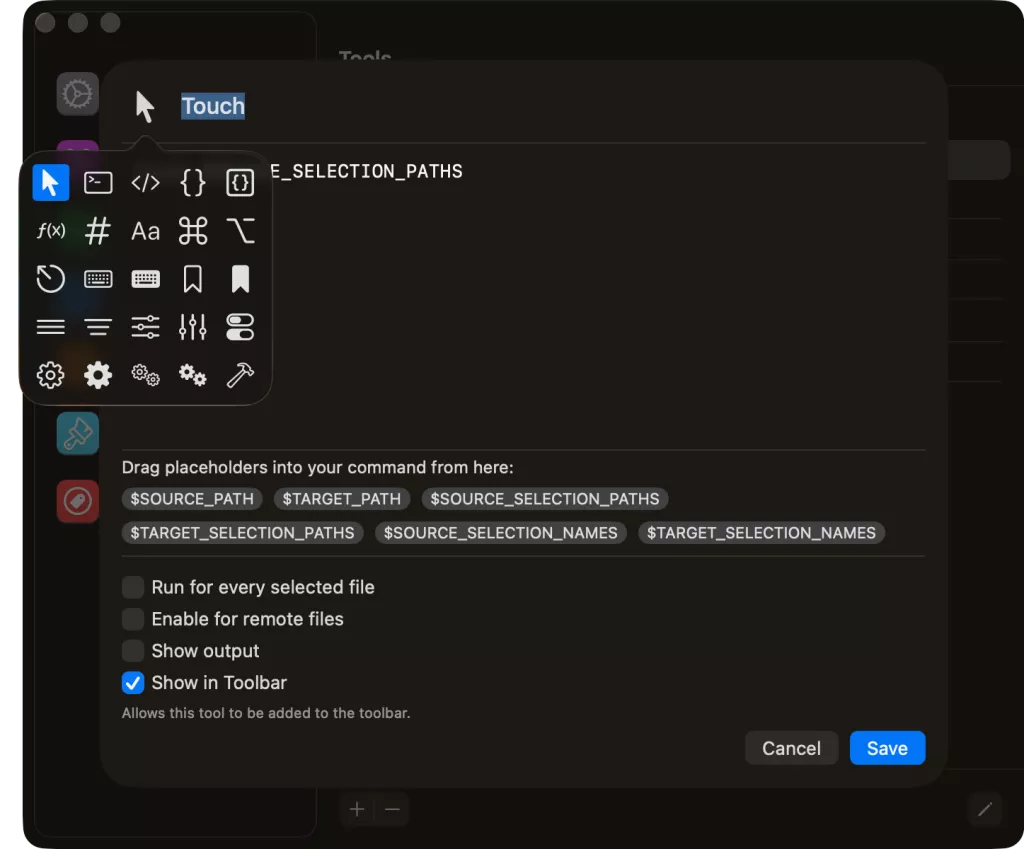
Task: Choose the outlined bookmark icon
Action: click(x=193, y=279)
